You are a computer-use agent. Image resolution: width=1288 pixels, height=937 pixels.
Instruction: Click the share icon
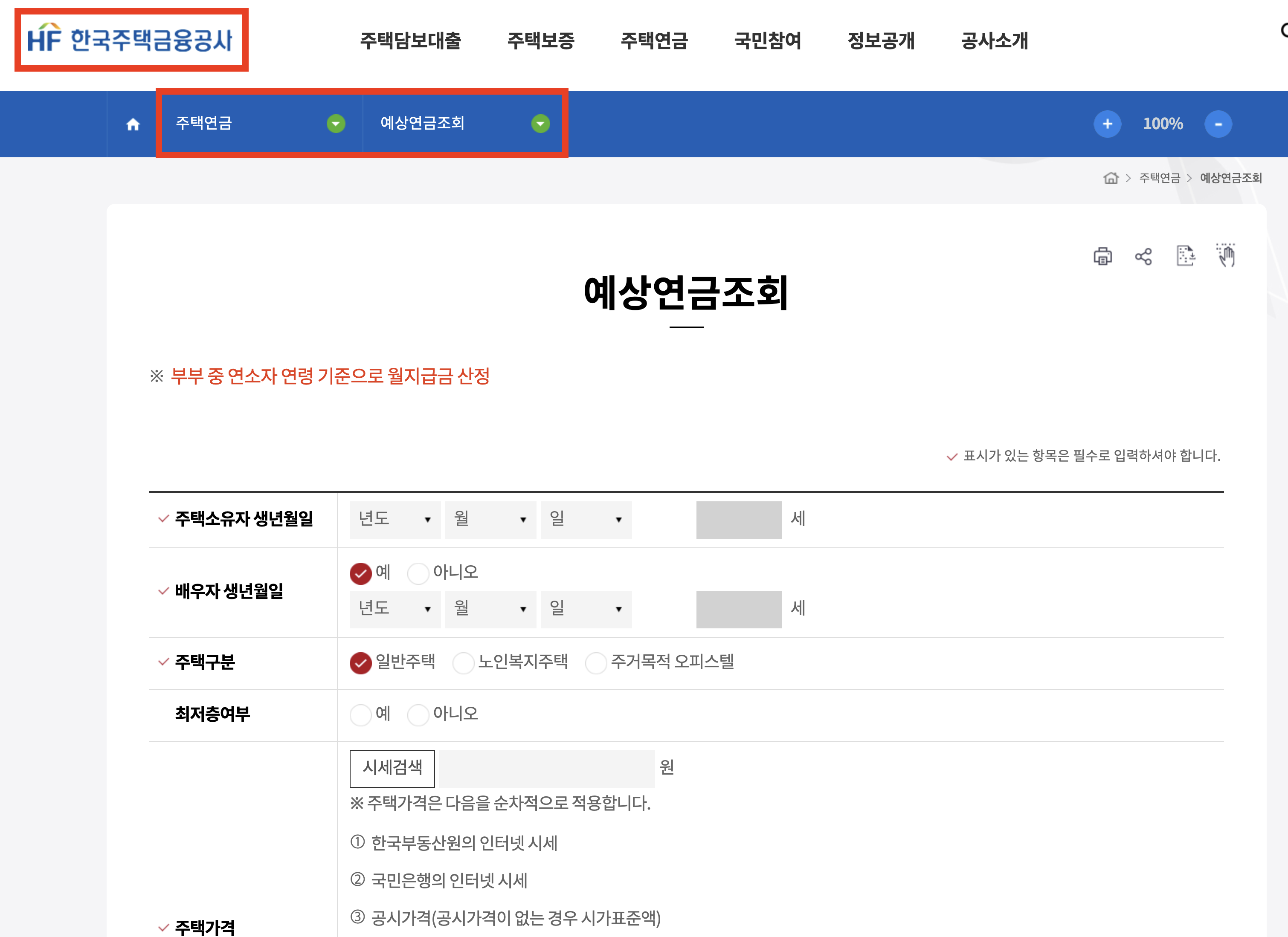[1143, 257]
